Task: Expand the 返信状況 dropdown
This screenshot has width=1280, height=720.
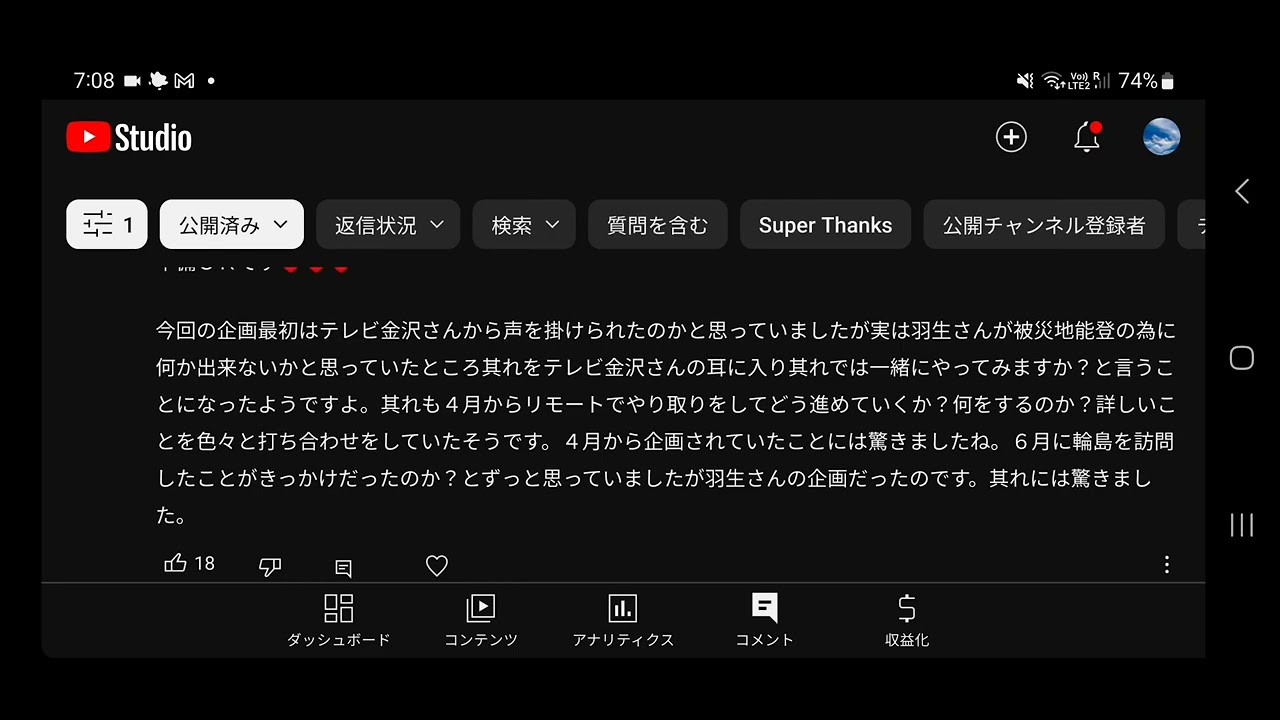Action: click(388, 225)
